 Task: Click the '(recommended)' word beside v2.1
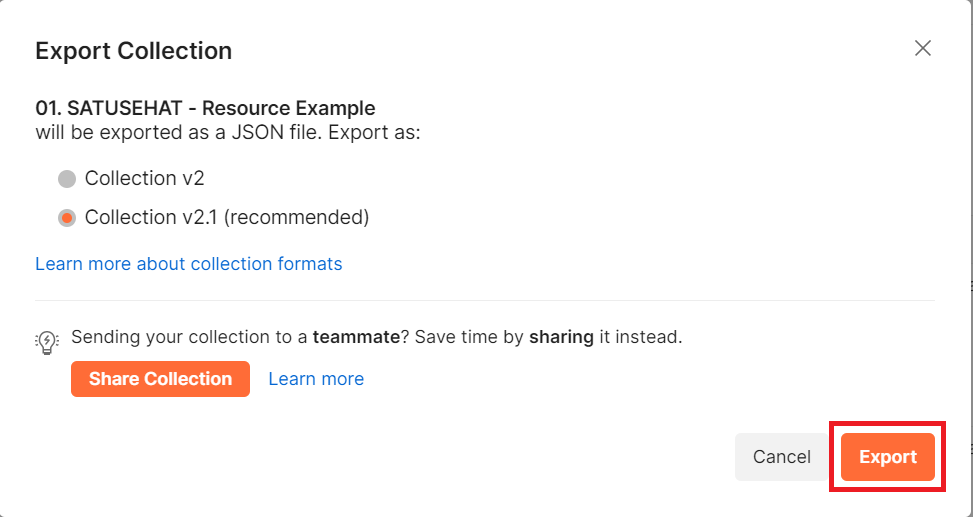click(296, 218)
